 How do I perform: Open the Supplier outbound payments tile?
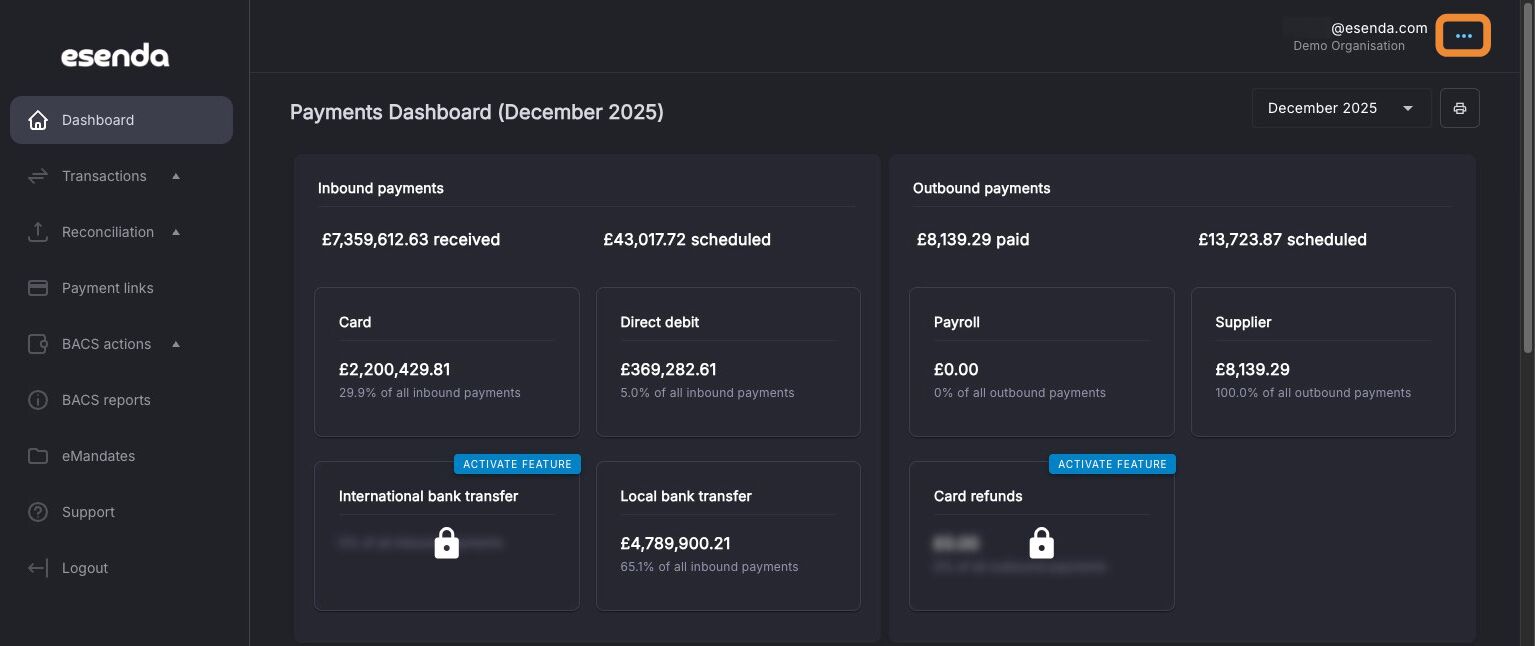(x=1323, y=362)
